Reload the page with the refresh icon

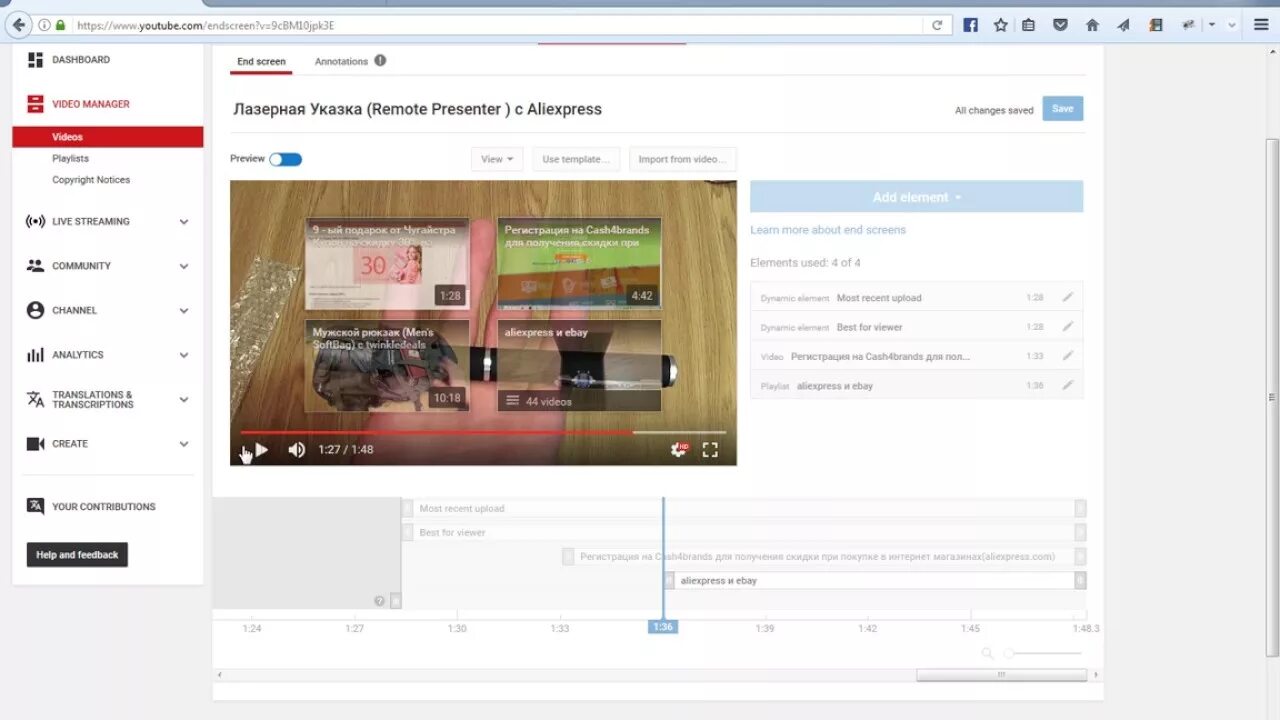tap(937, 25)
